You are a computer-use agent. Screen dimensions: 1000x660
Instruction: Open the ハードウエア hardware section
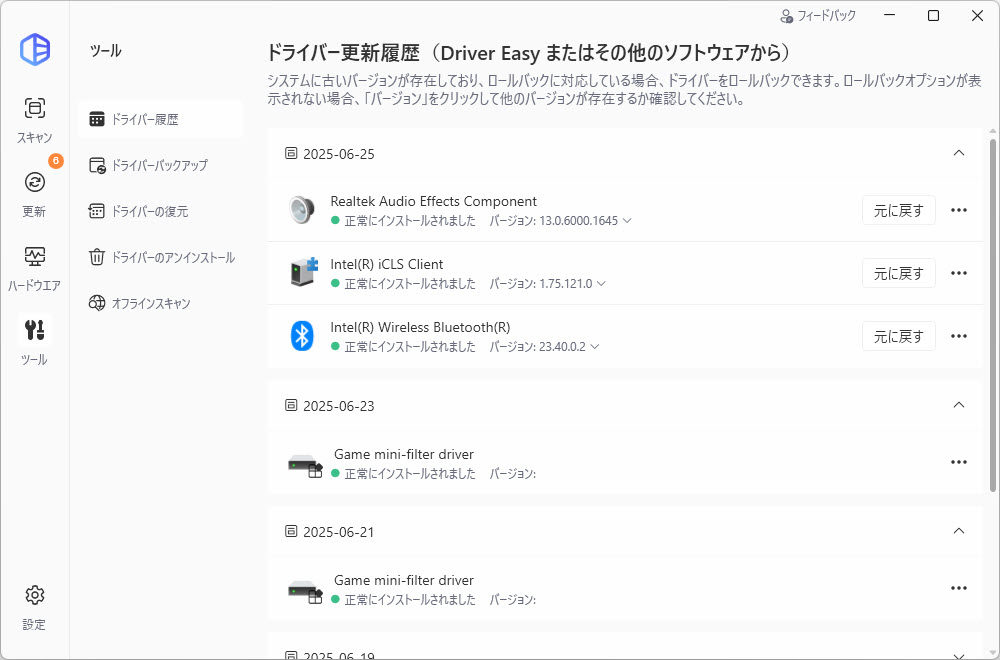click(x=34, y=267)
